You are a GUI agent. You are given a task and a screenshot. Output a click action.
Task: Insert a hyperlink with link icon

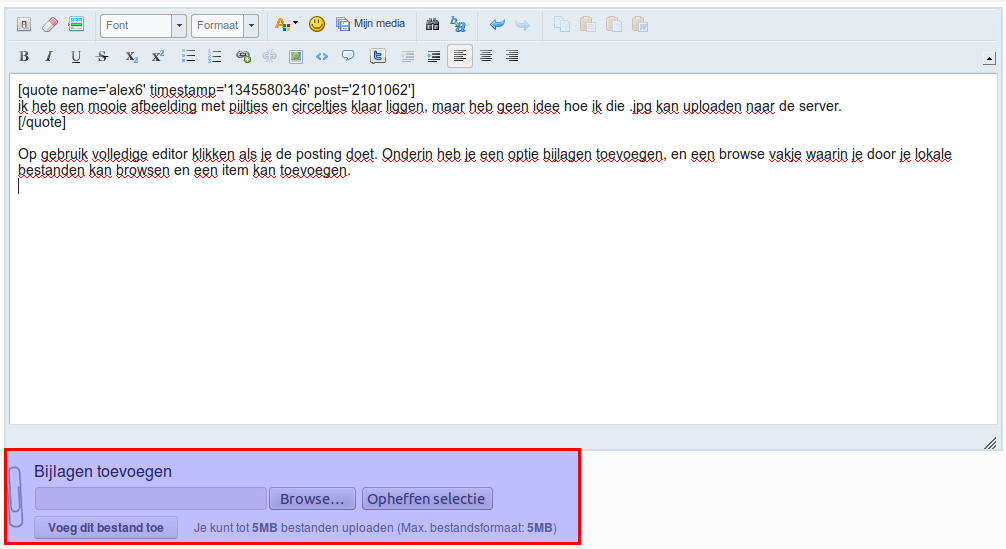(243, 56)
